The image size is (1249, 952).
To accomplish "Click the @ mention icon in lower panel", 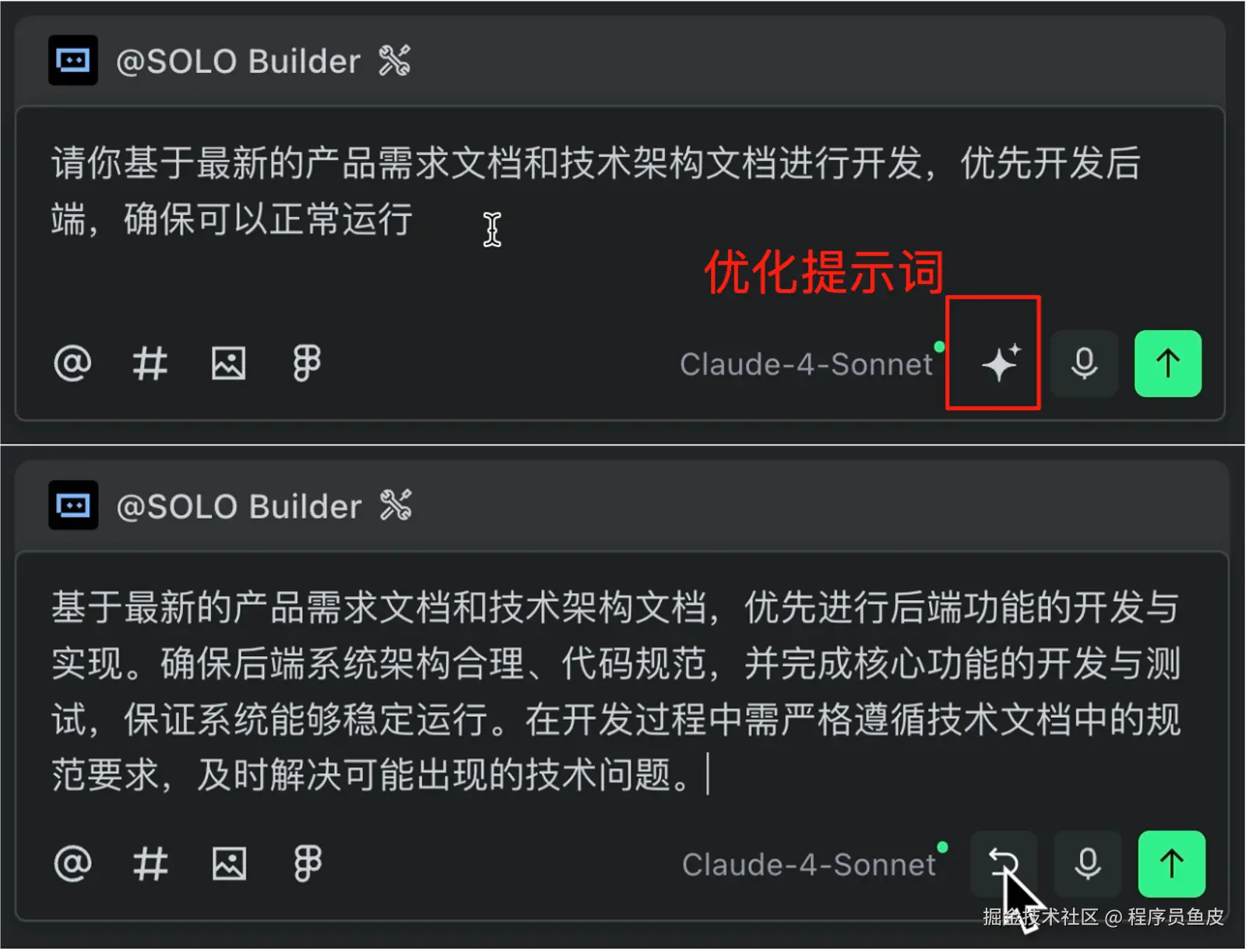I will [x=72, y=864].
